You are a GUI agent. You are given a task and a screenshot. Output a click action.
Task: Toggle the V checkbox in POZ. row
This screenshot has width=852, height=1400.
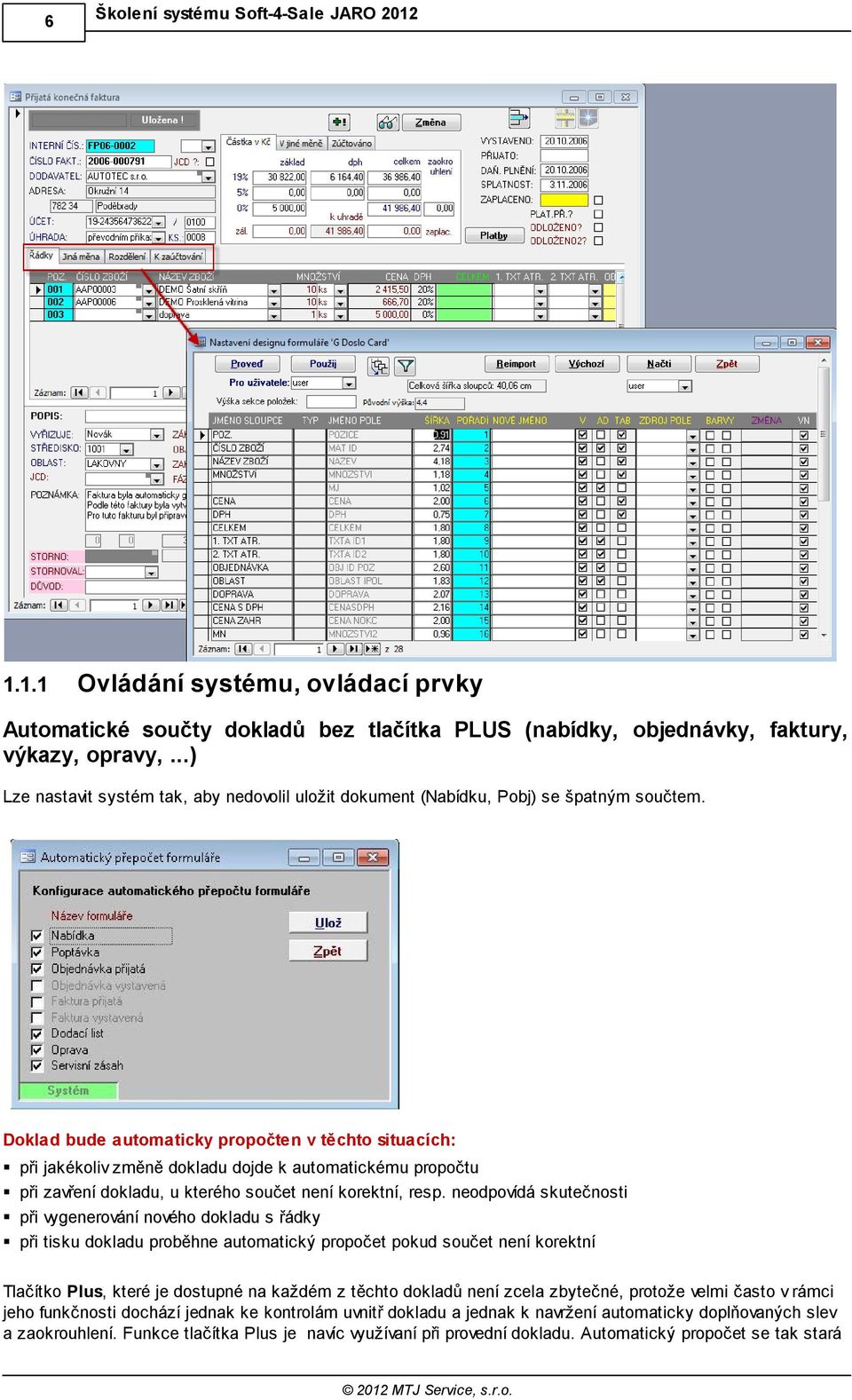click(583, 435)
